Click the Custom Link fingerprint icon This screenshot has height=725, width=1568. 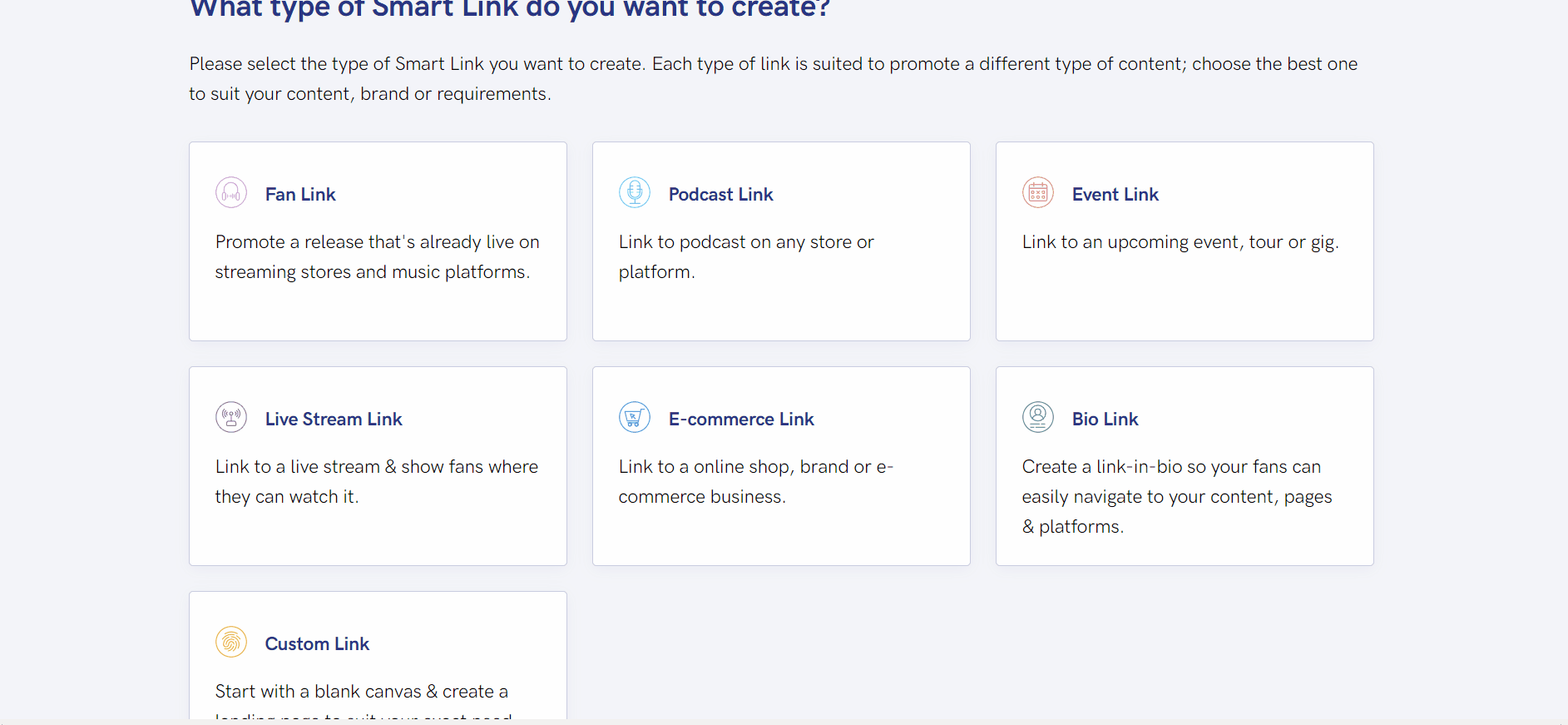click(x=231, y=642)
